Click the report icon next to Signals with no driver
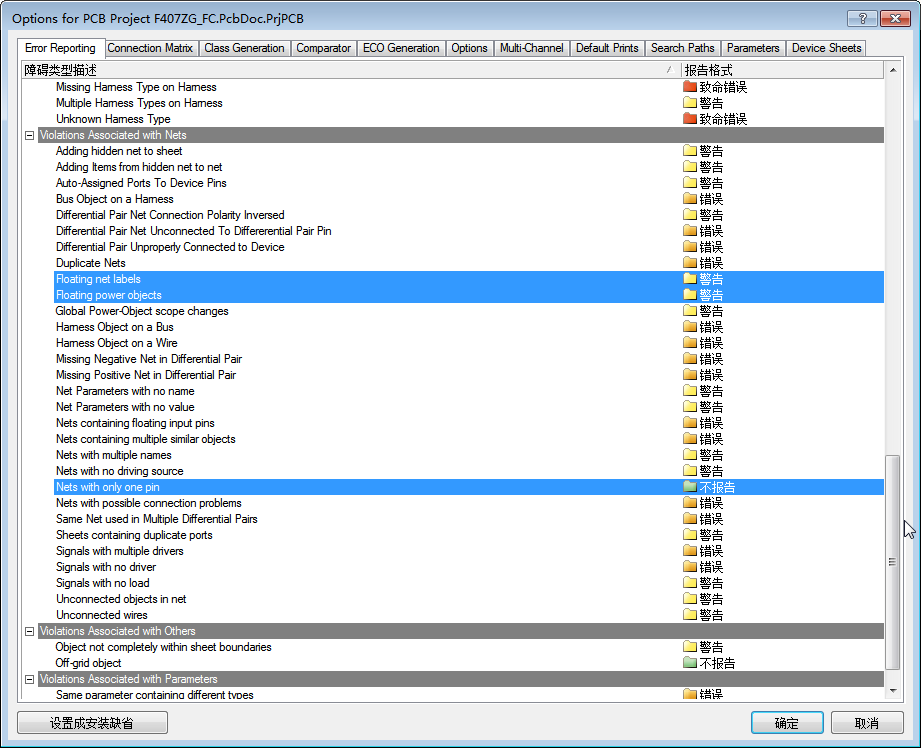 coord(691,567)
